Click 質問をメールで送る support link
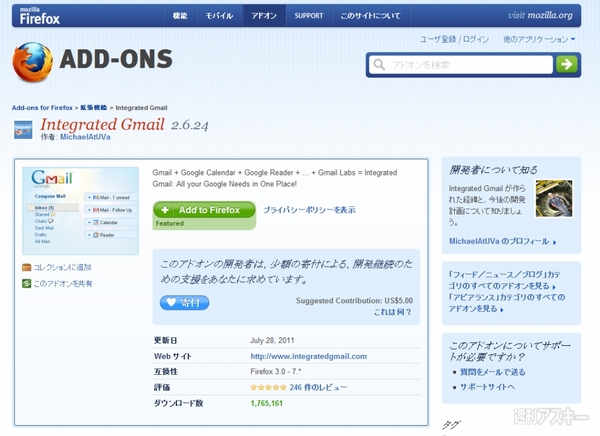600x436 pixels. 492,372
